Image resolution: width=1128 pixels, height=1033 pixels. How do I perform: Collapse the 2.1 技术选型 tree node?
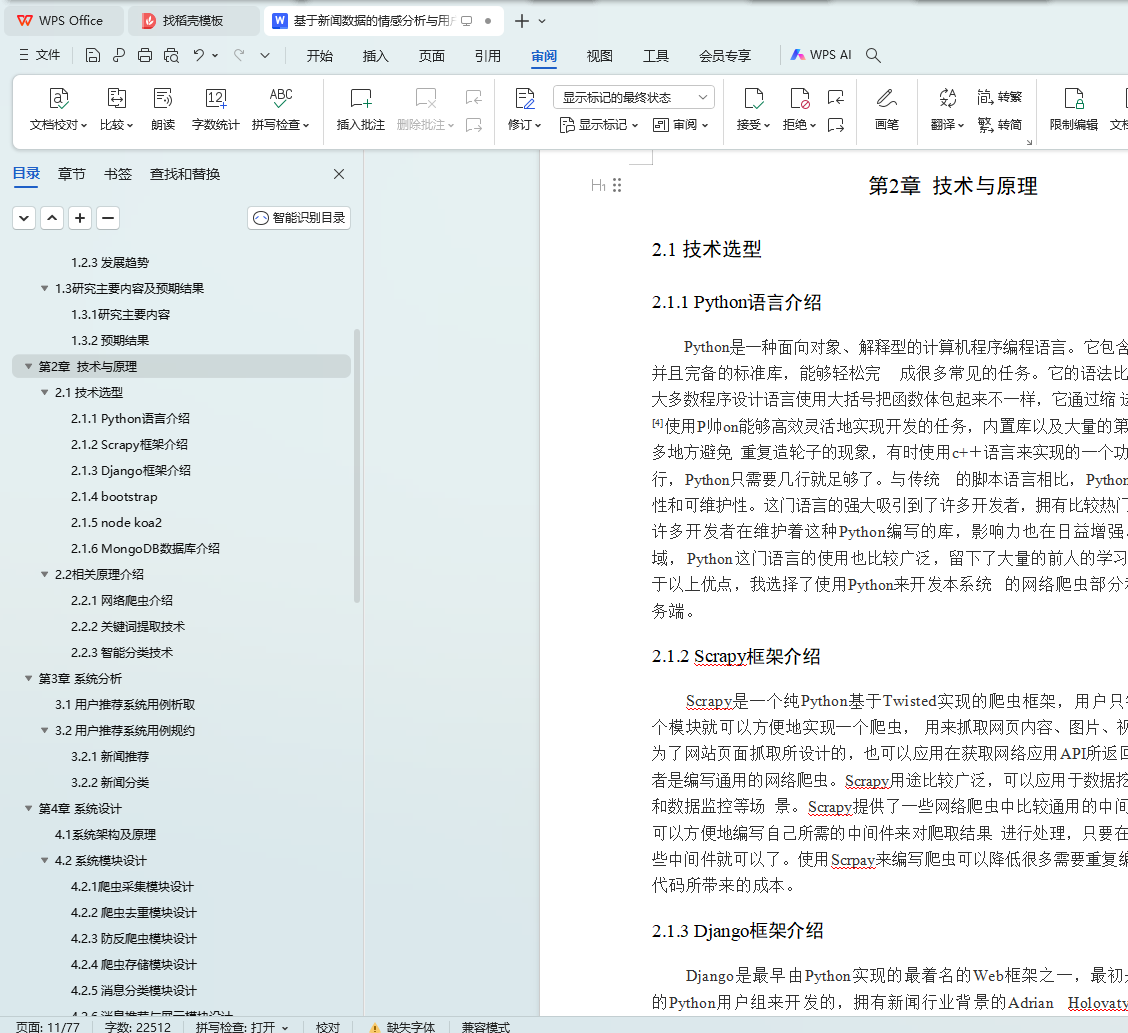(45, 393)
